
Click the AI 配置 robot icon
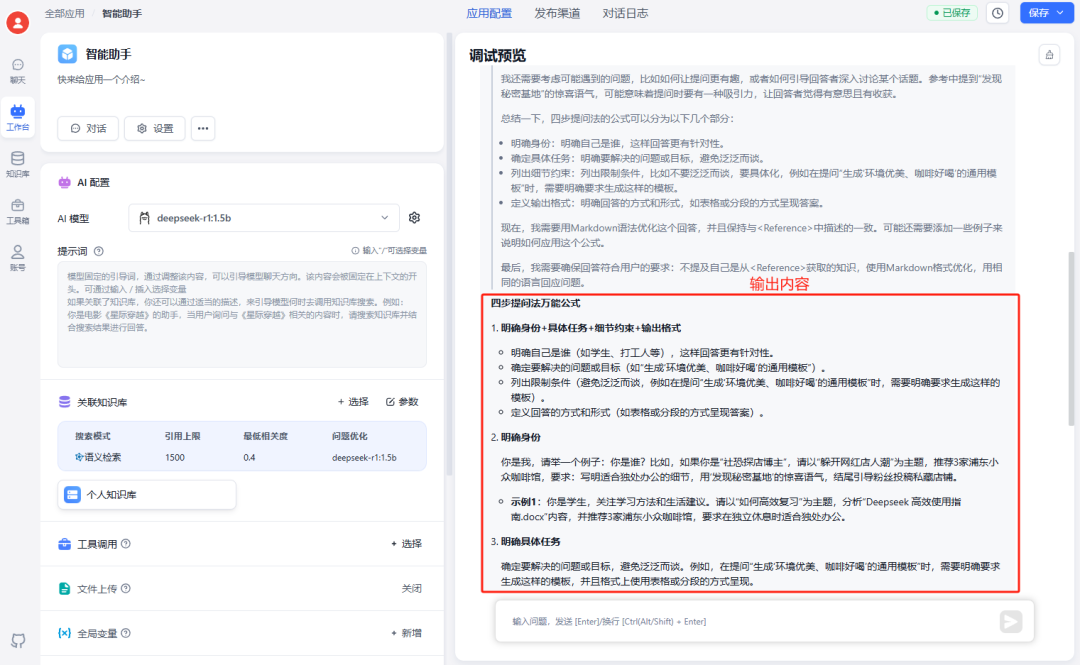click(x=65, y=183)
